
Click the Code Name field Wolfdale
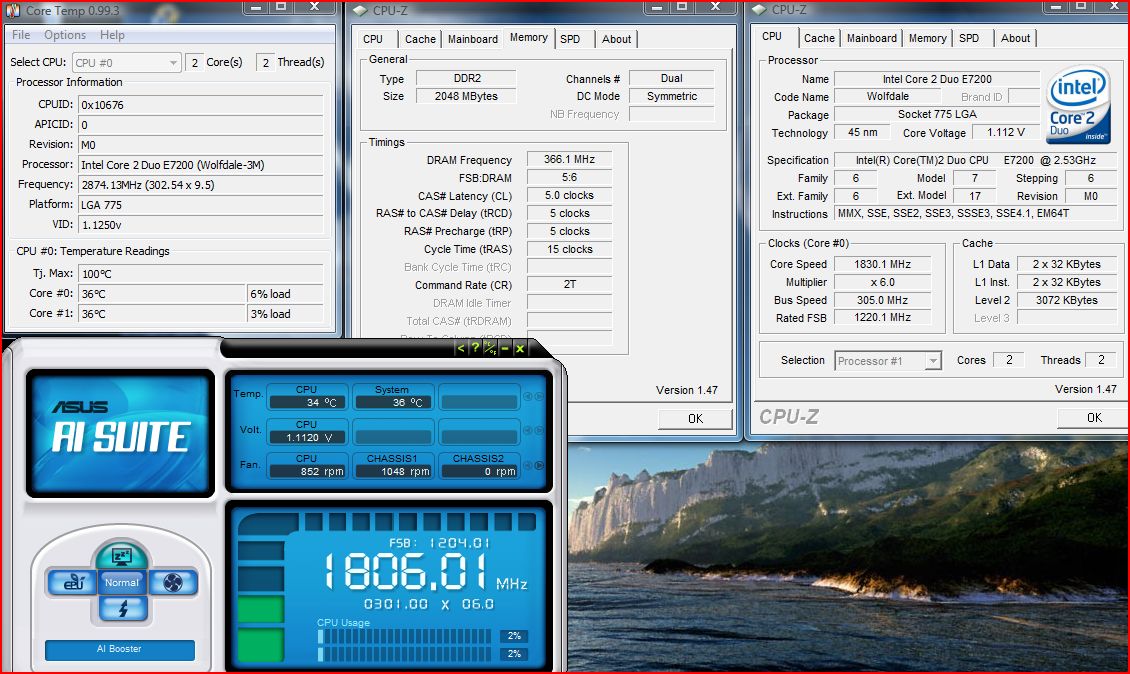[x=887, y=97]
